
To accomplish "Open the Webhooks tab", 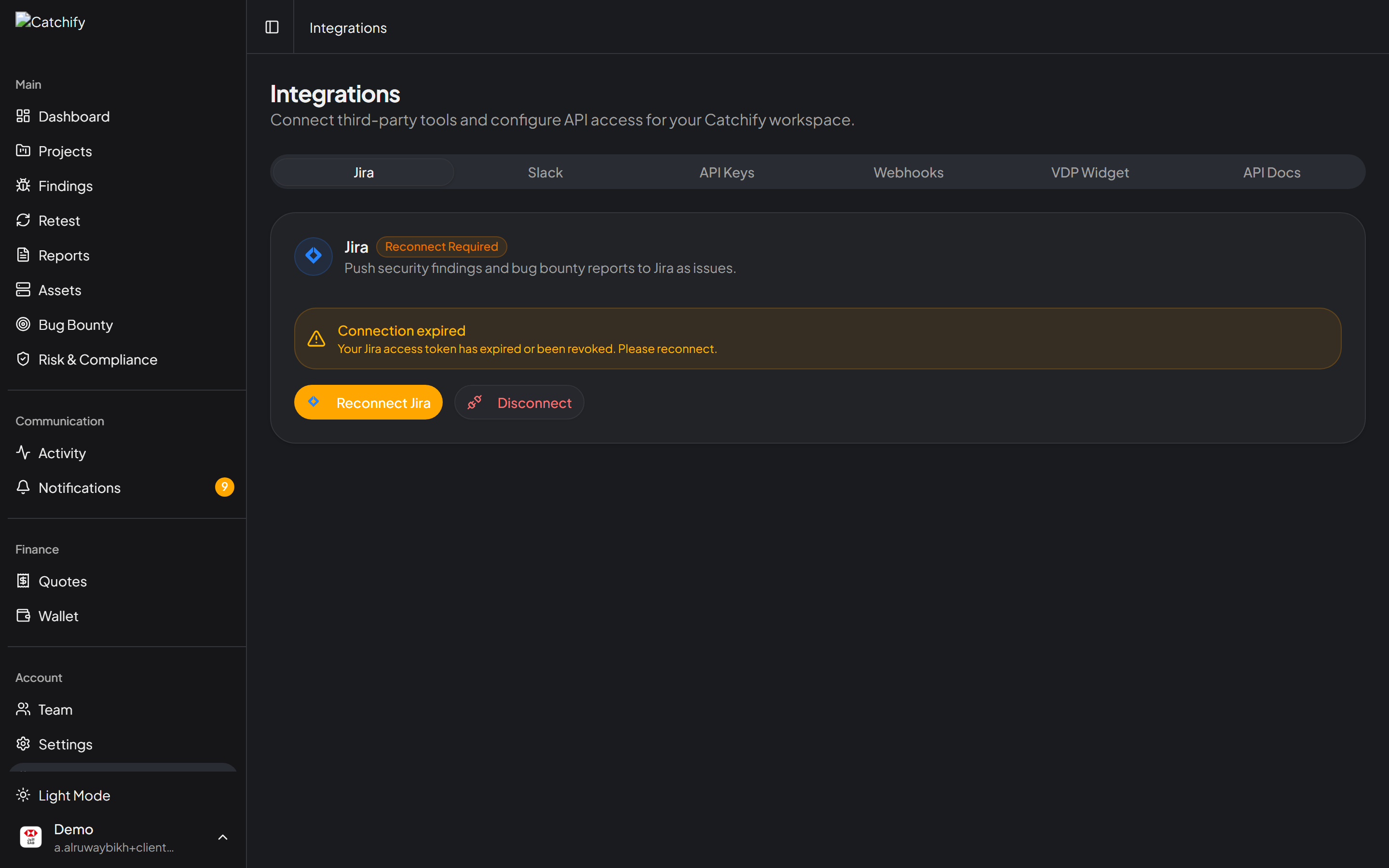I will 908,172.
